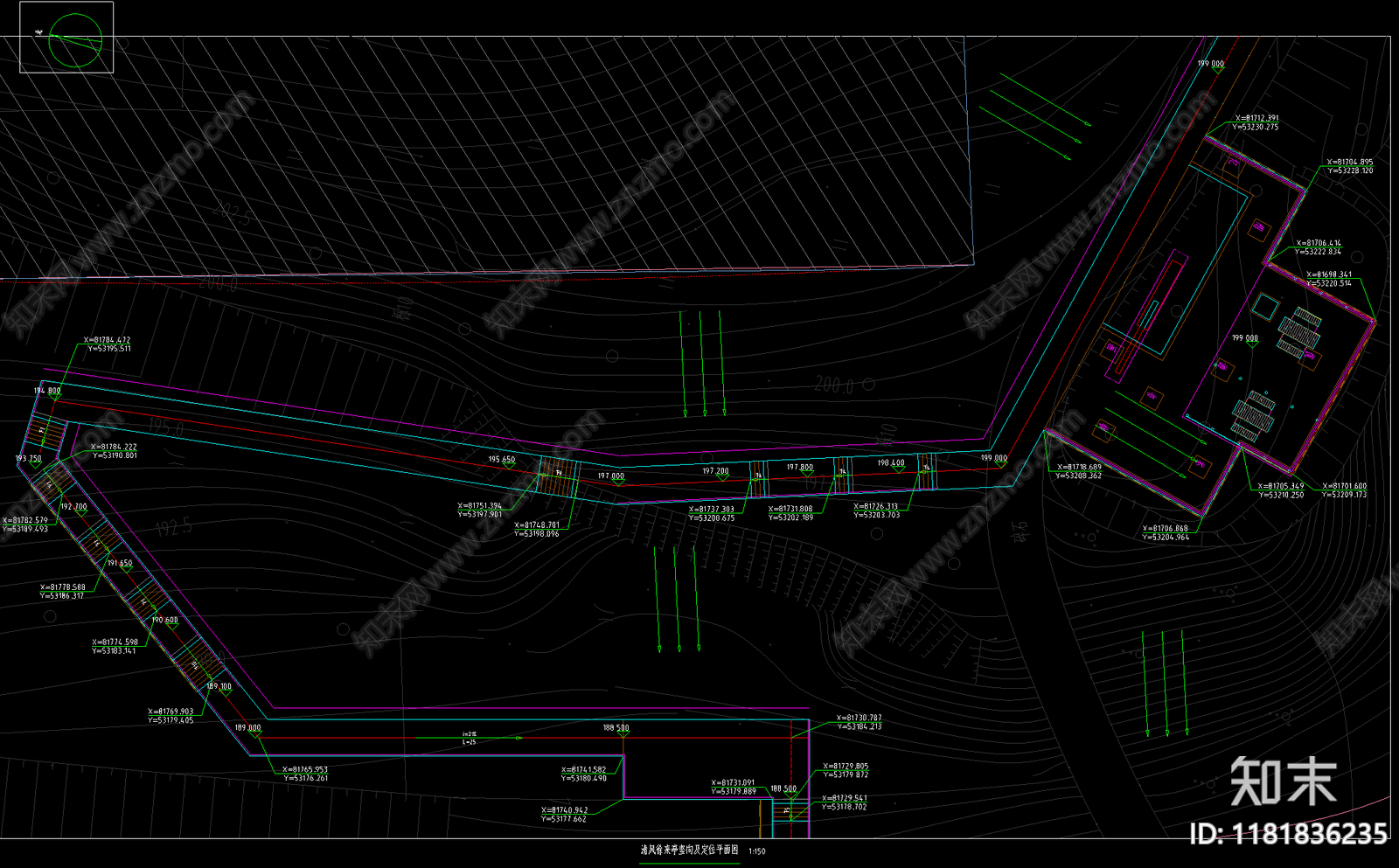Click the elevation marker 198.400
The image size is (1399, 868).
(x=891, y=463)
